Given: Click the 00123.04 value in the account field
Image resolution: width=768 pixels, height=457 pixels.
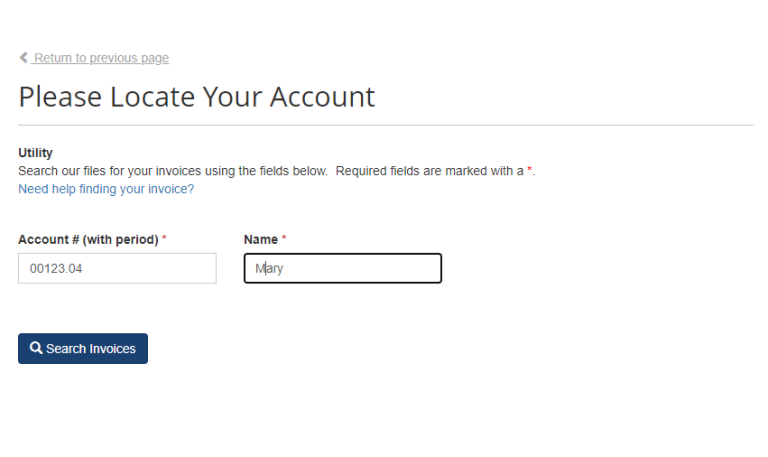Looking at the screenshot, I should tap(54, 268).
